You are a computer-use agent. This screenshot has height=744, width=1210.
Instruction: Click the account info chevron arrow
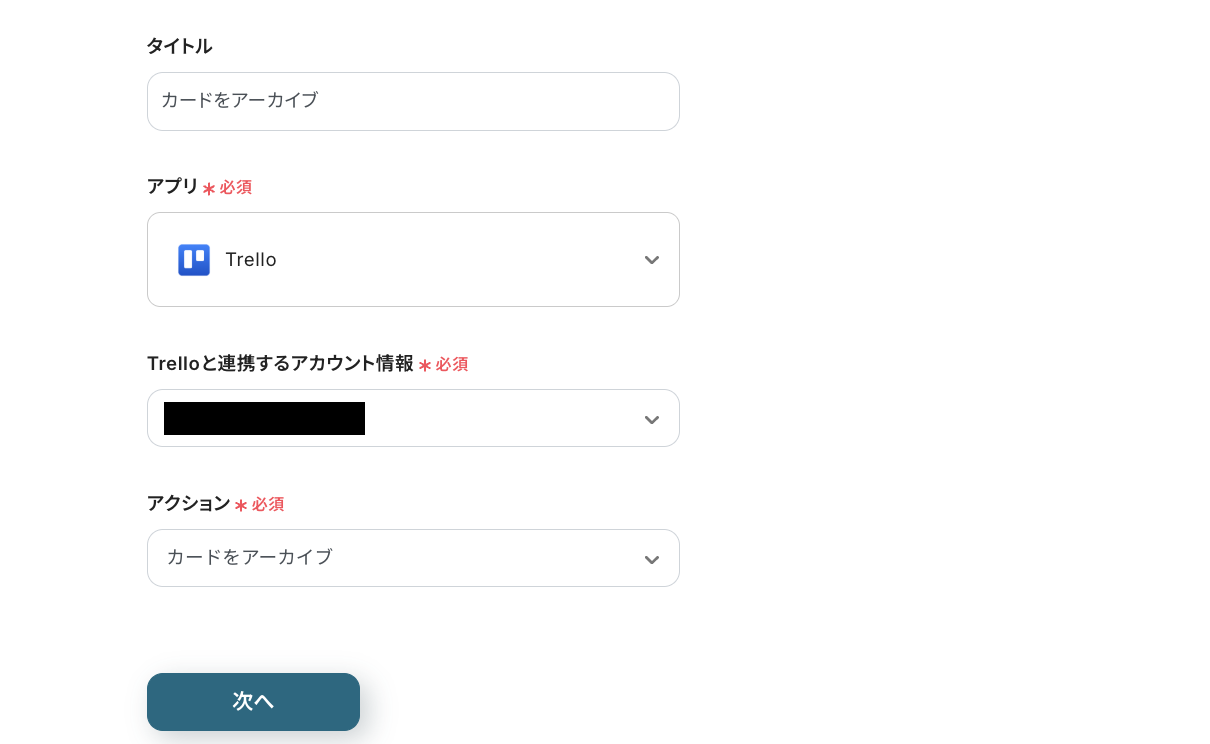pyautogui.click(x=651, y=419)
